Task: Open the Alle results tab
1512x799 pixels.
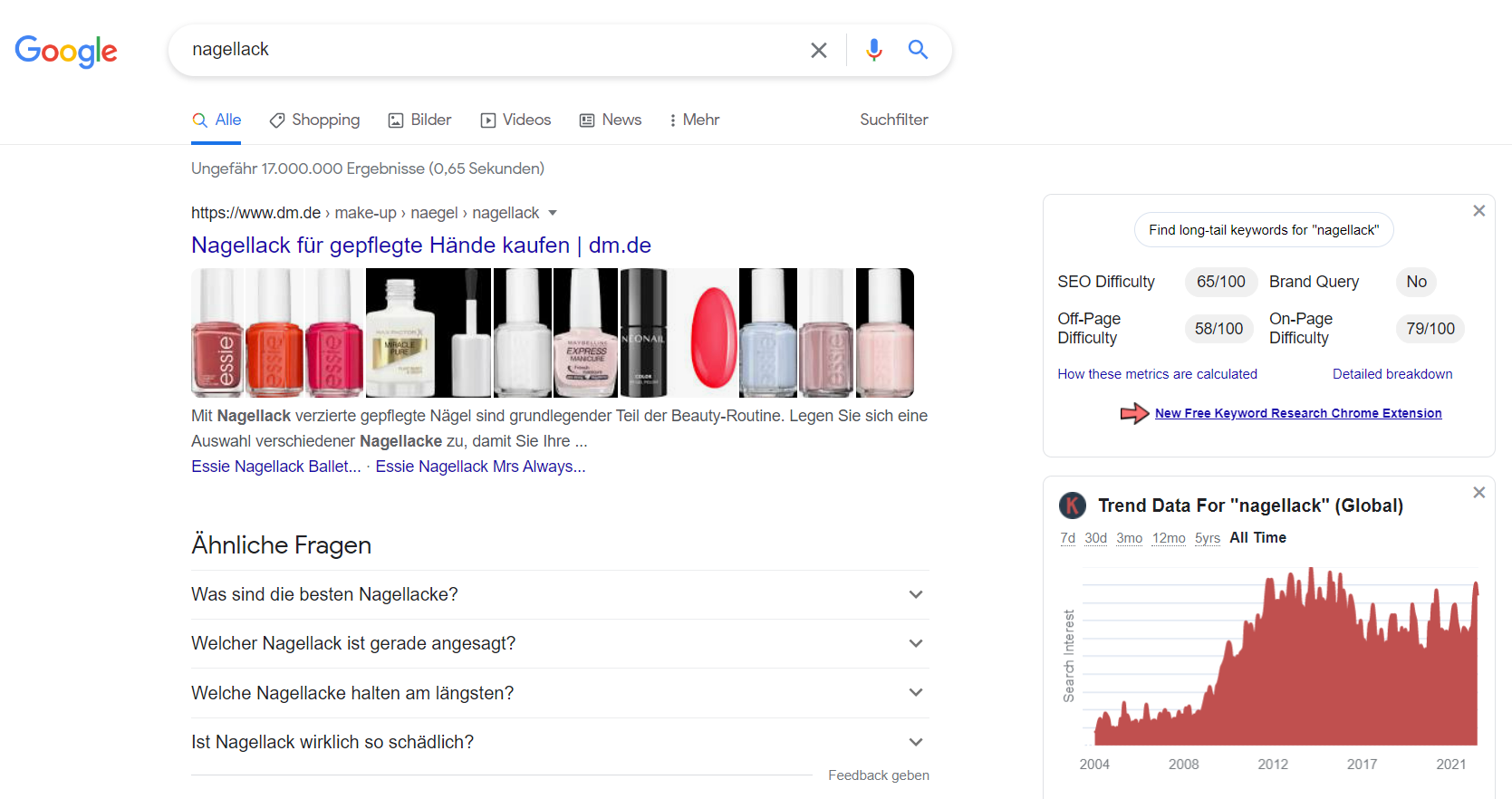Action: coord(217,120)
